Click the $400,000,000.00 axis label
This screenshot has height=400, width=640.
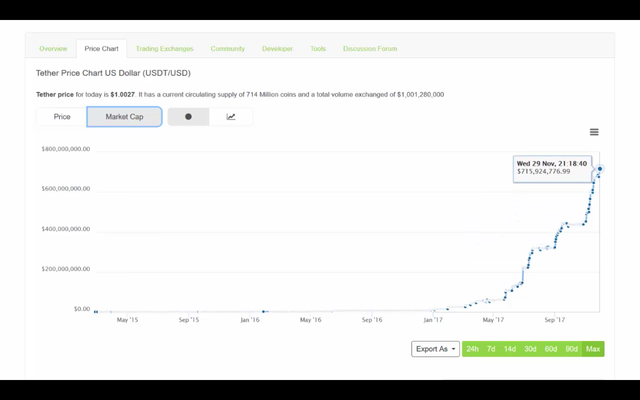[66, 229]
